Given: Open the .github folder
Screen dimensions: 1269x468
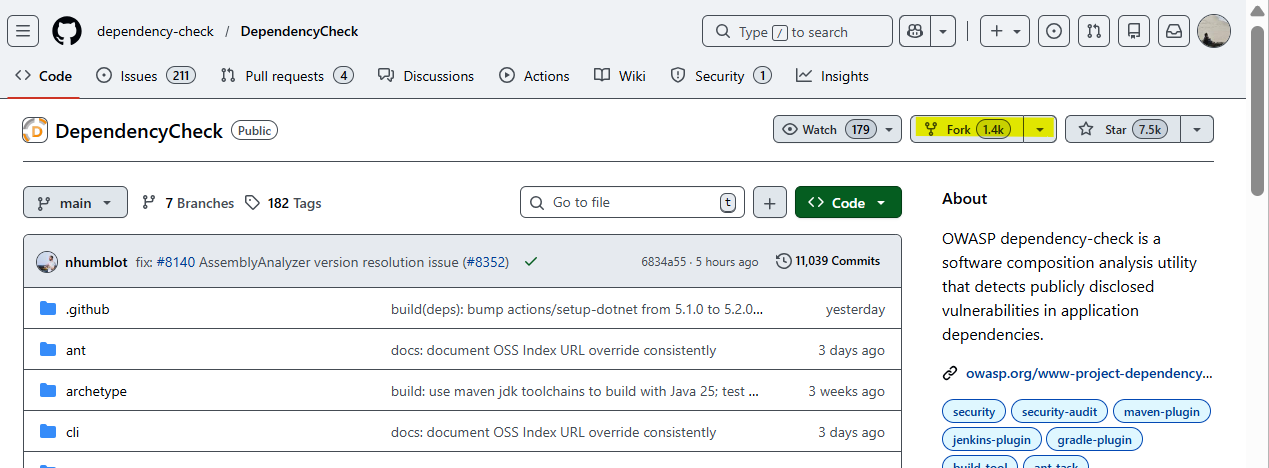Looking at the screenshot, I should pos(87,309).
